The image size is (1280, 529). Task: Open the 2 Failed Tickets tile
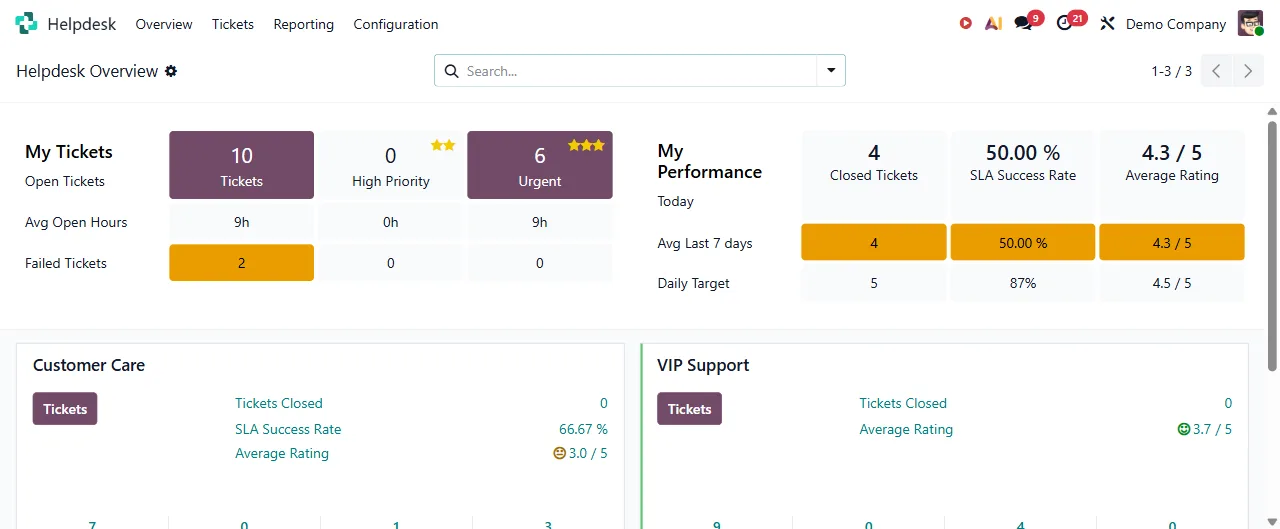pyautogui.click(x=242, y=263)
